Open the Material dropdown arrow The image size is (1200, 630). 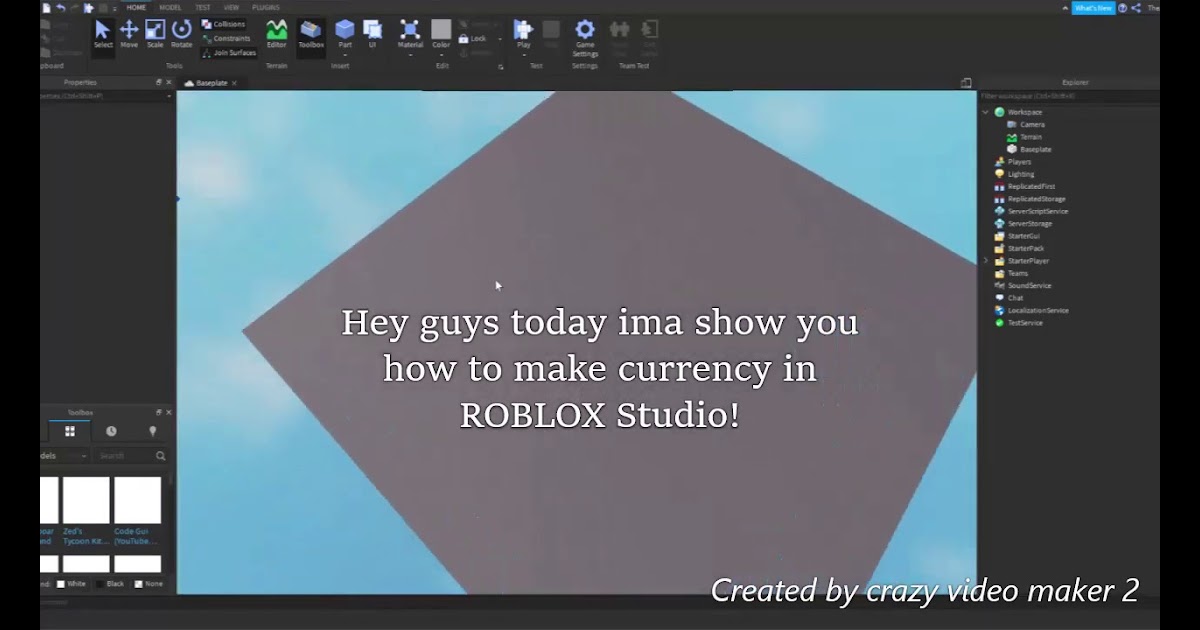click(x=410, y=55)
